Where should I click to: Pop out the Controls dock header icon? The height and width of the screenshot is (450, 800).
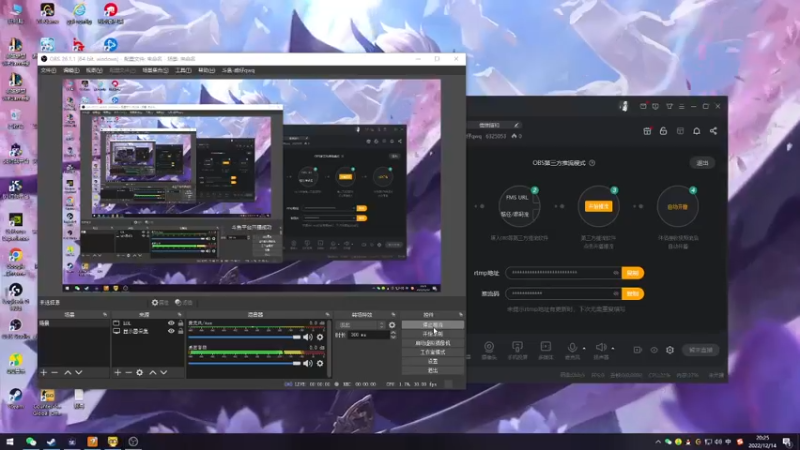pyautogui.click(x=461, y=315)
